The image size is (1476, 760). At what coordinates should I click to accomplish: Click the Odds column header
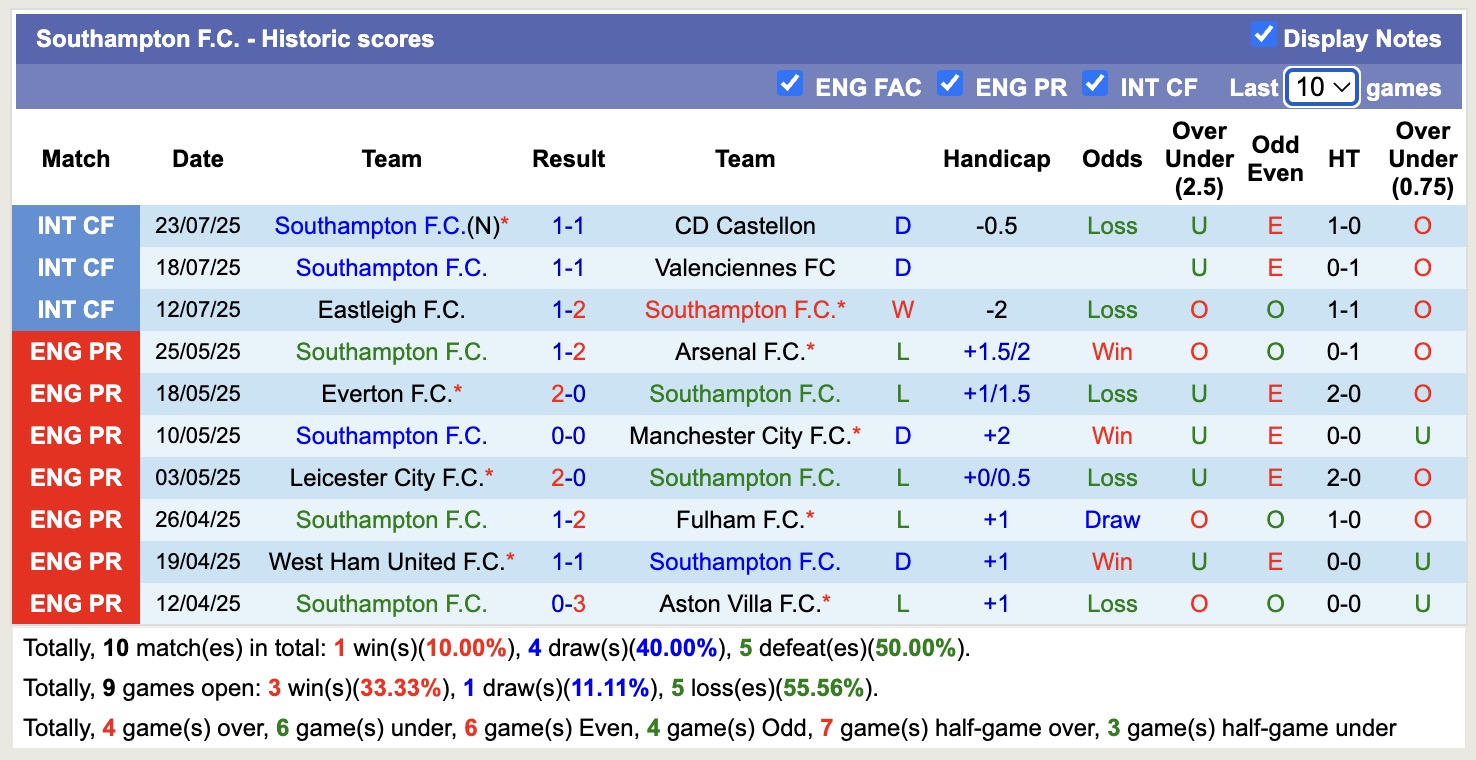point(1112,158)
